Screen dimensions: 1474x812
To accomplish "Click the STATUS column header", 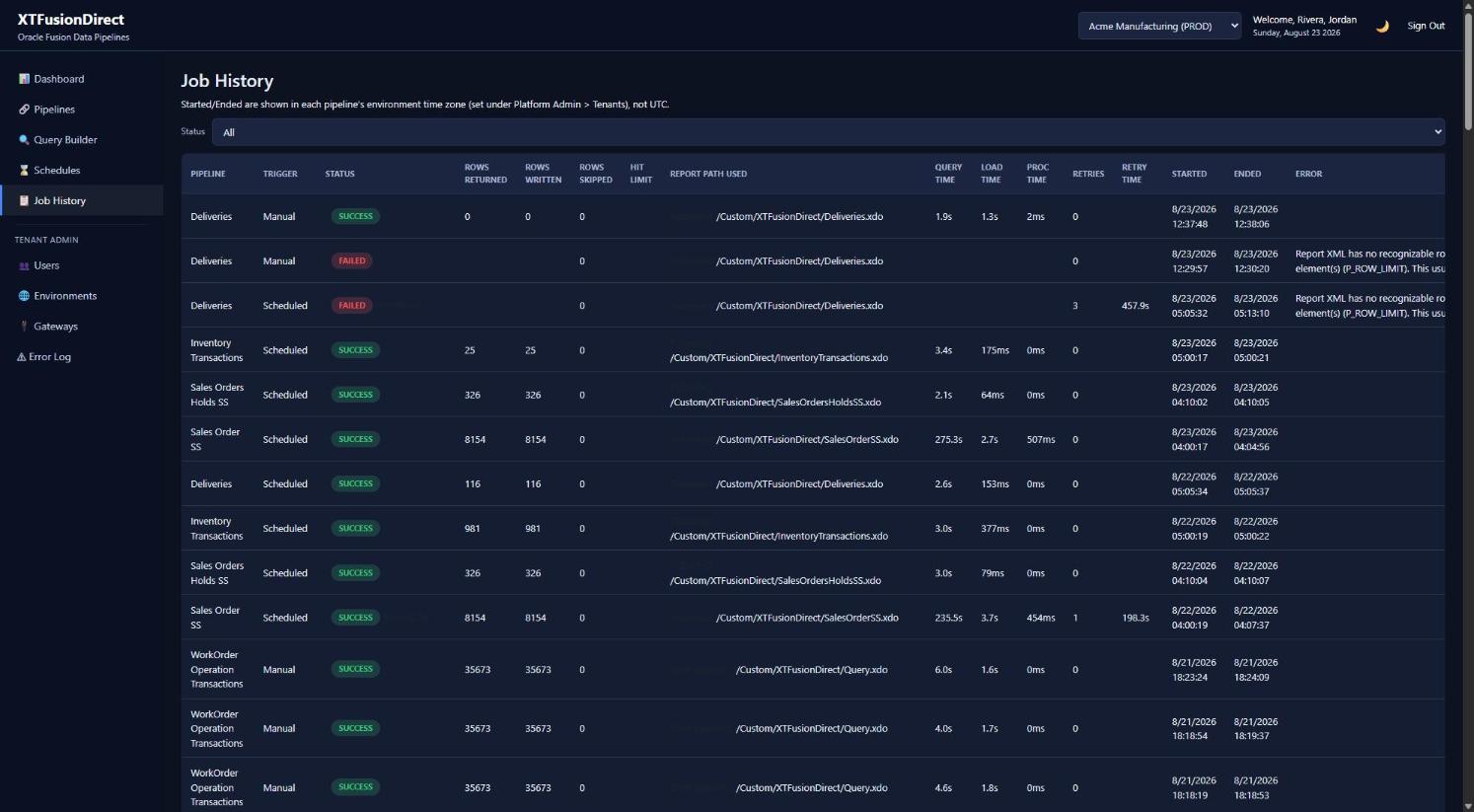I will pos(340,174).
